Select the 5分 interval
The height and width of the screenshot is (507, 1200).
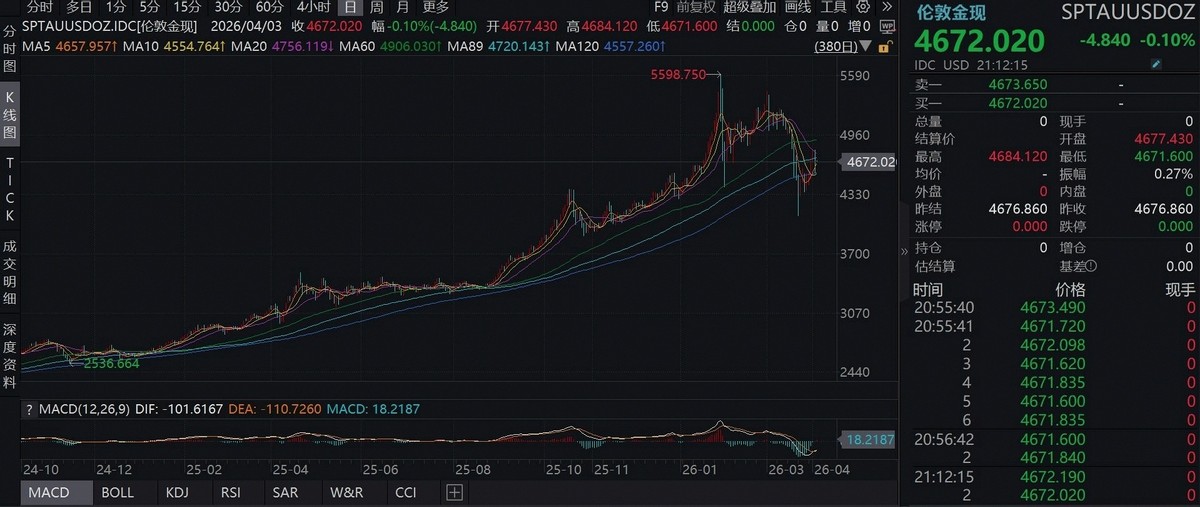[x=149, y=7]
